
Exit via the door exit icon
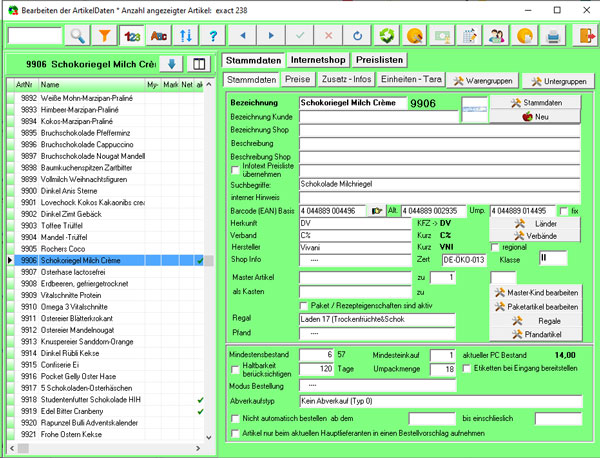pyautogui.click(x=585, y=36)
